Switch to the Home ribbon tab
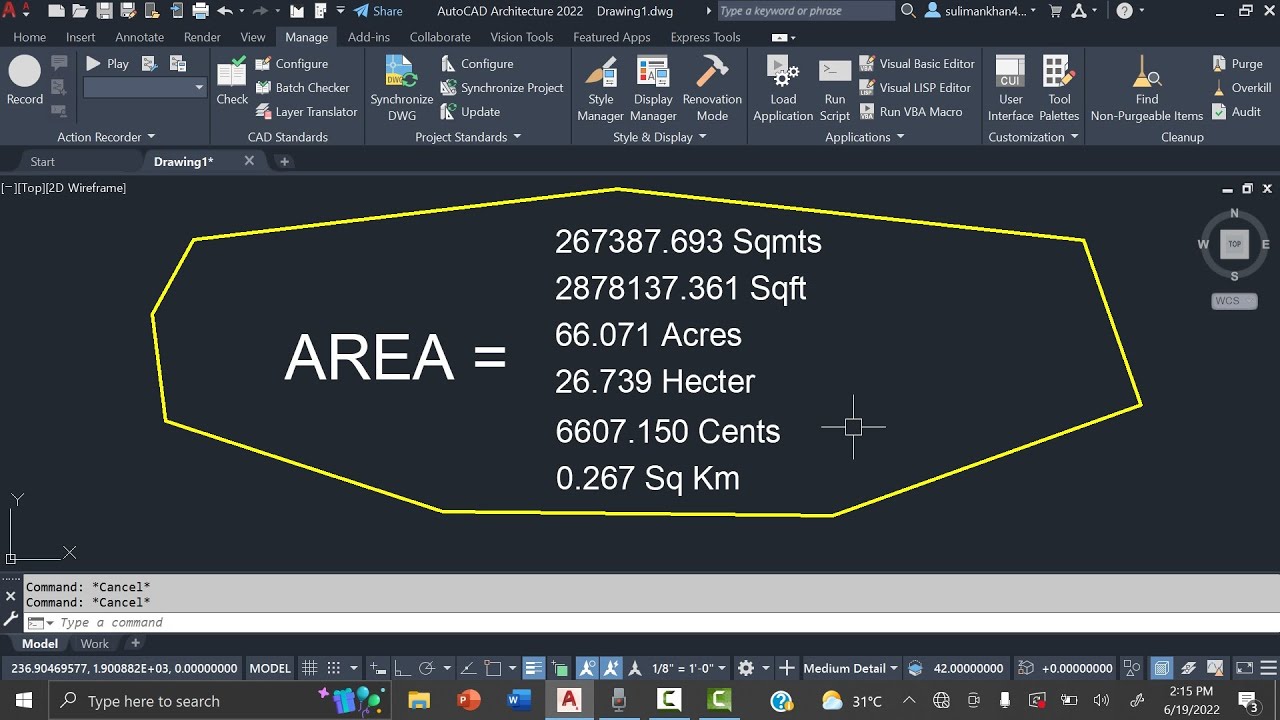This screenshot has height=720, width=1280. coord(29,37)
